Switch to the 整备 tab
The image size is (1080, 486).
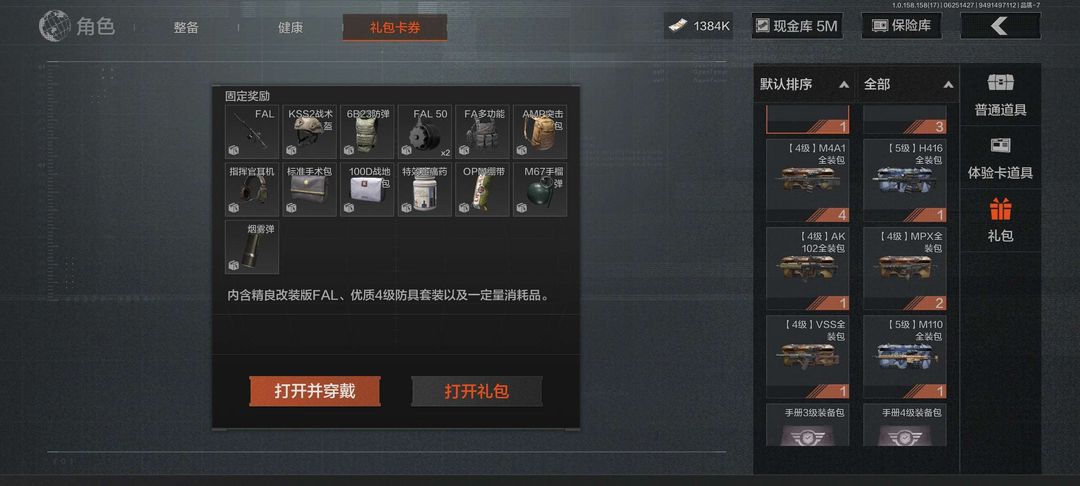(186, 28)
